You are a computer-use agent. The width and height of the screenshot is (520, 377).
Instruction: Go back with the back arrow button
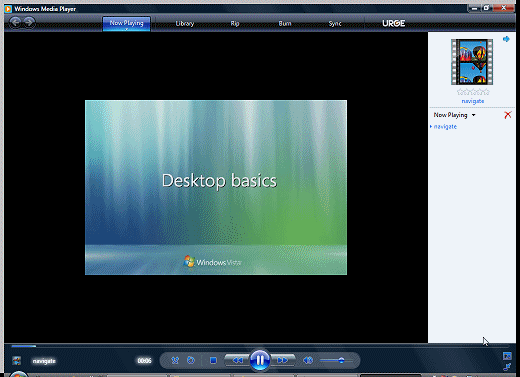(x=15, y=22)
